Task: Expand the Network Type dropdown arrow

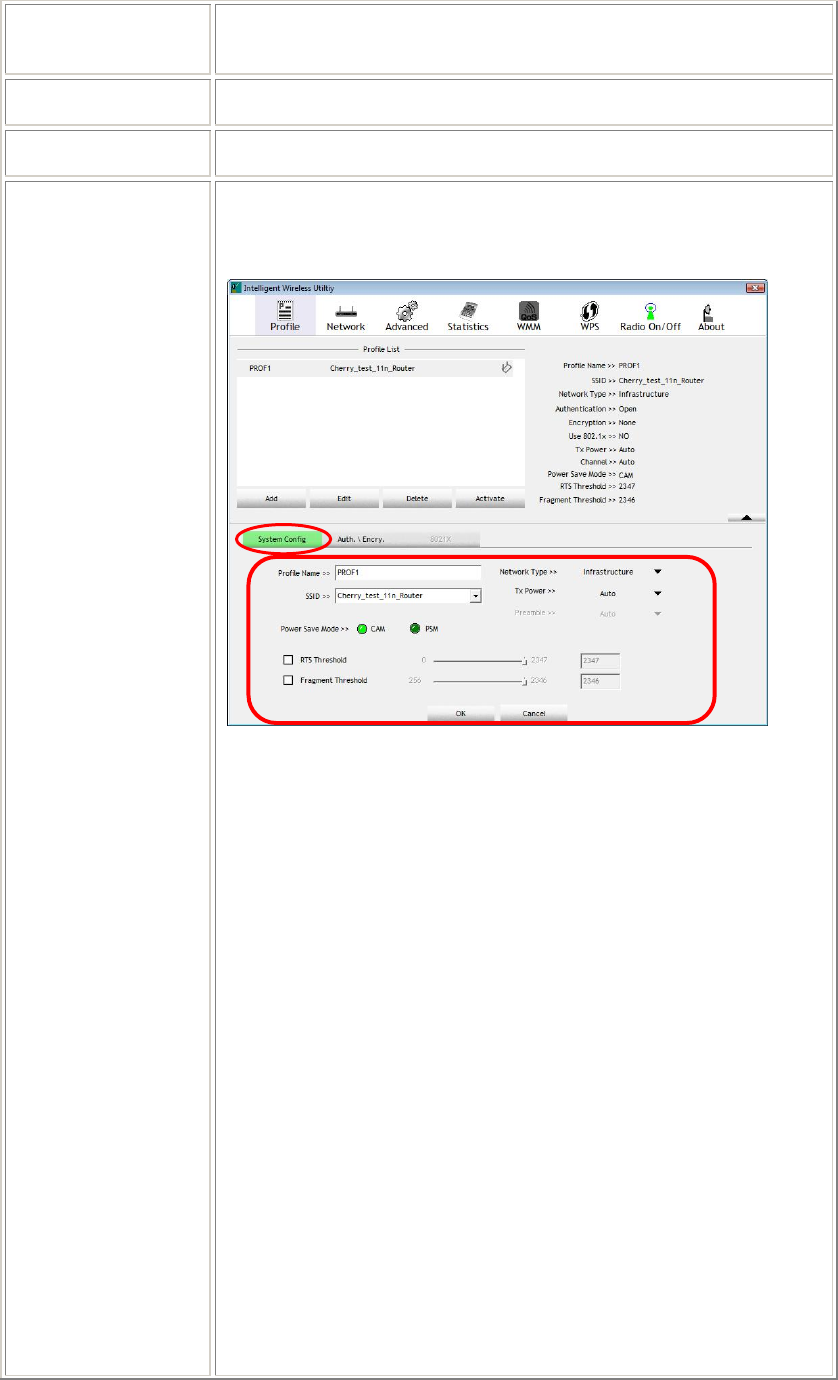Action: click(x=658, y=572)
